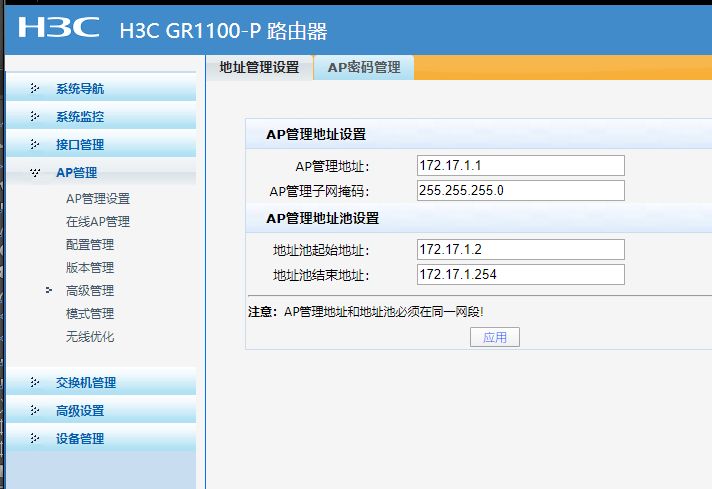This screenshot has width=712, height=489.
Task: Switch to the AP密码管理 tab
Action: pyautogui.click(x=364, y=68)
